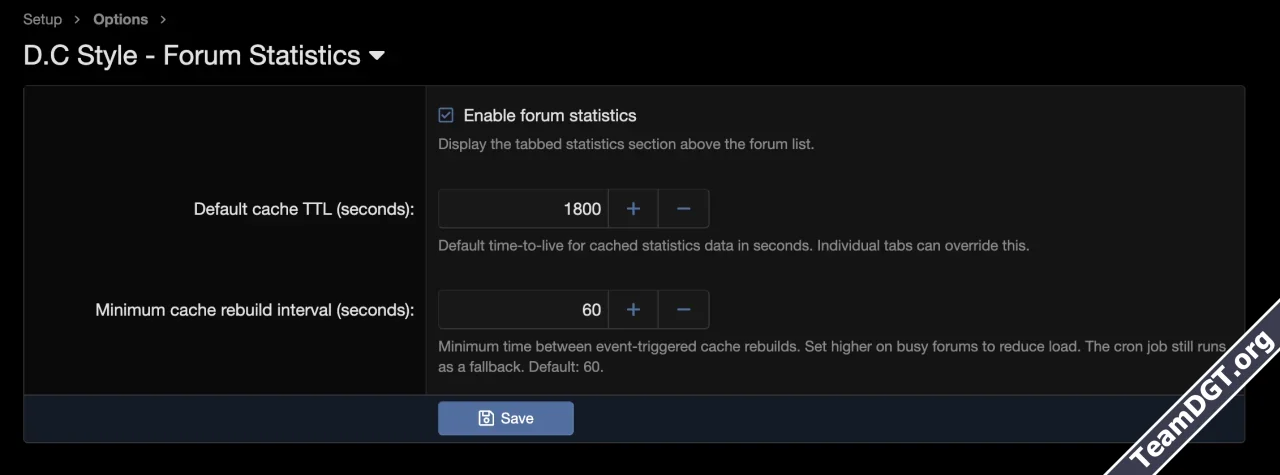Click the Minimum cache rebuild interval label

coord(254,310)
